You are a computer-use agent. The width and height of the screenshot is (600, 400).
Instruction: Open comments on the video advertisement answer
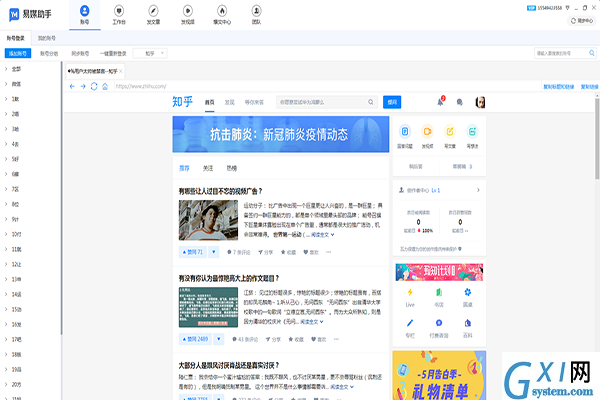[238, 252]
